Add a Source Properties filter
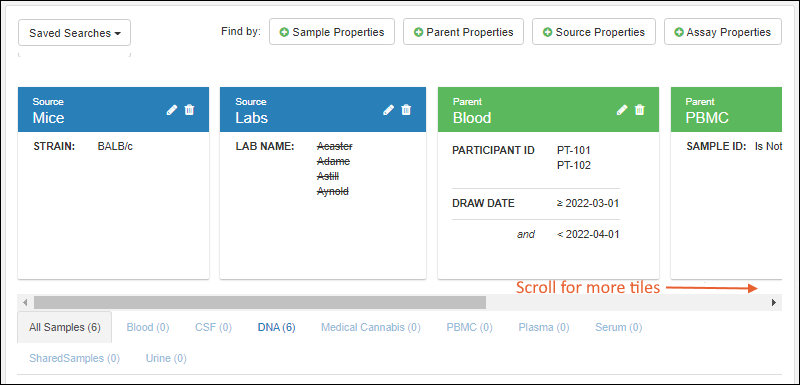The image size is (800, 385). 594,32
